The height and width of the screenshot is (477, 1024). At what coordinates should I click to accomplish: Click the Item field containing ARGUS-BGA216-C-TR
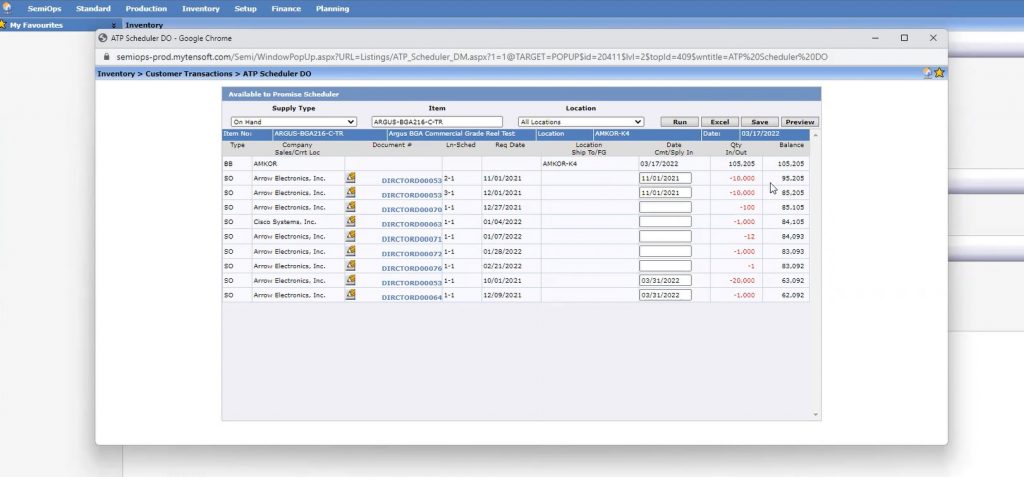(437, 122)
